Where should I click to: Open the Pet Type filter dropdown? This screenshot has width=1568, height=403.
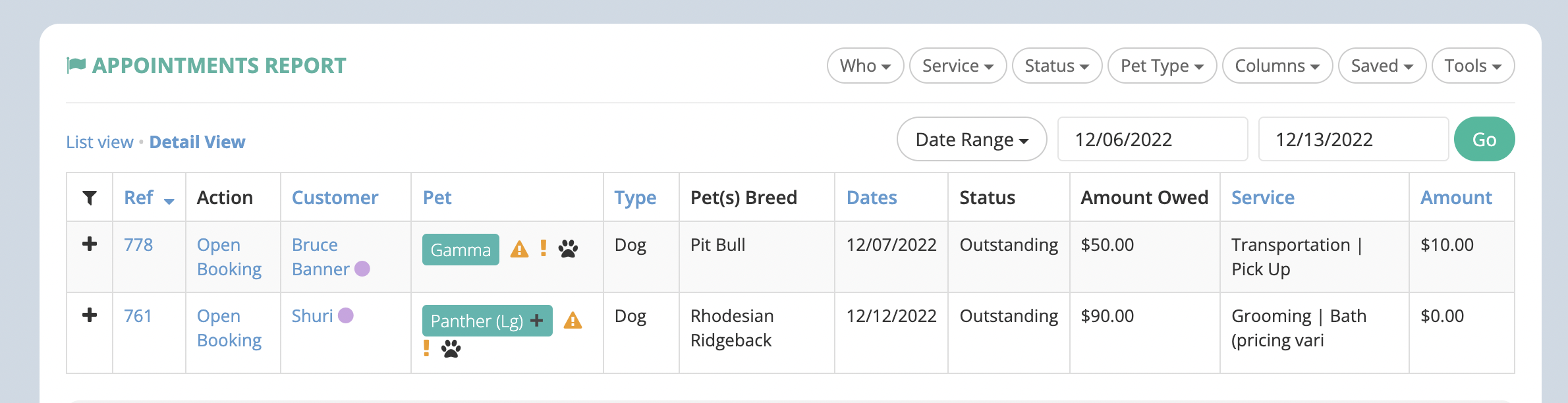[x=1162, y=66]
